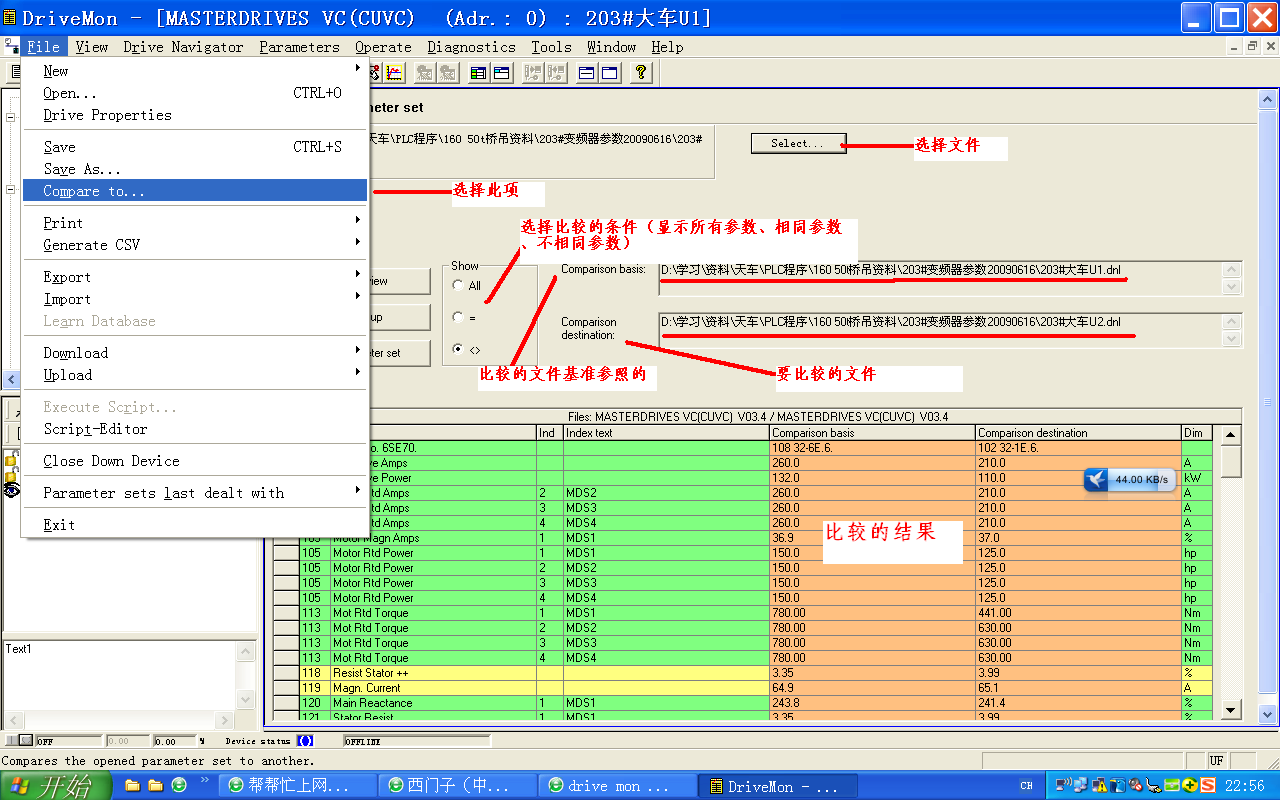
Task: Choose Drive Properties in the File menu
Action: (x=195, y=114)
